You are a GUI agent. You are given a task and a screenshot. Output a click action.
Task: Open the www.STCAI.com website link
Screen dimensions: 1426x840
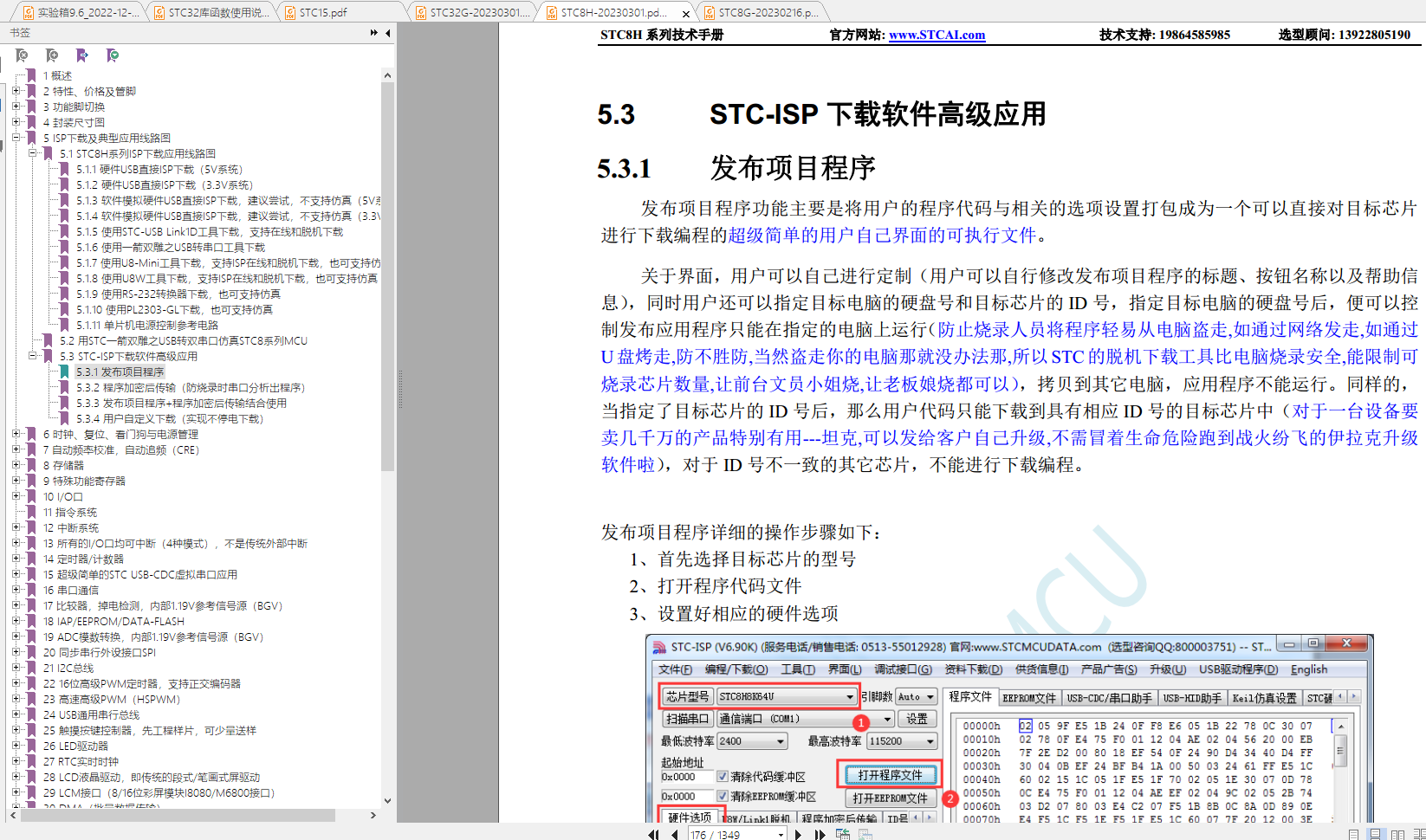pos(937,35)
